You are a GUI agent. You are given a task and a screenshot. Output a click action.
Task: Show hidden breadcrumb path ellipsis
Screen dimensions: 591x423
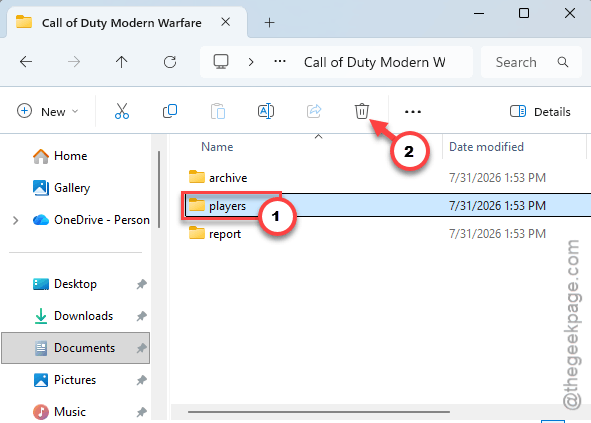[280, 61]
